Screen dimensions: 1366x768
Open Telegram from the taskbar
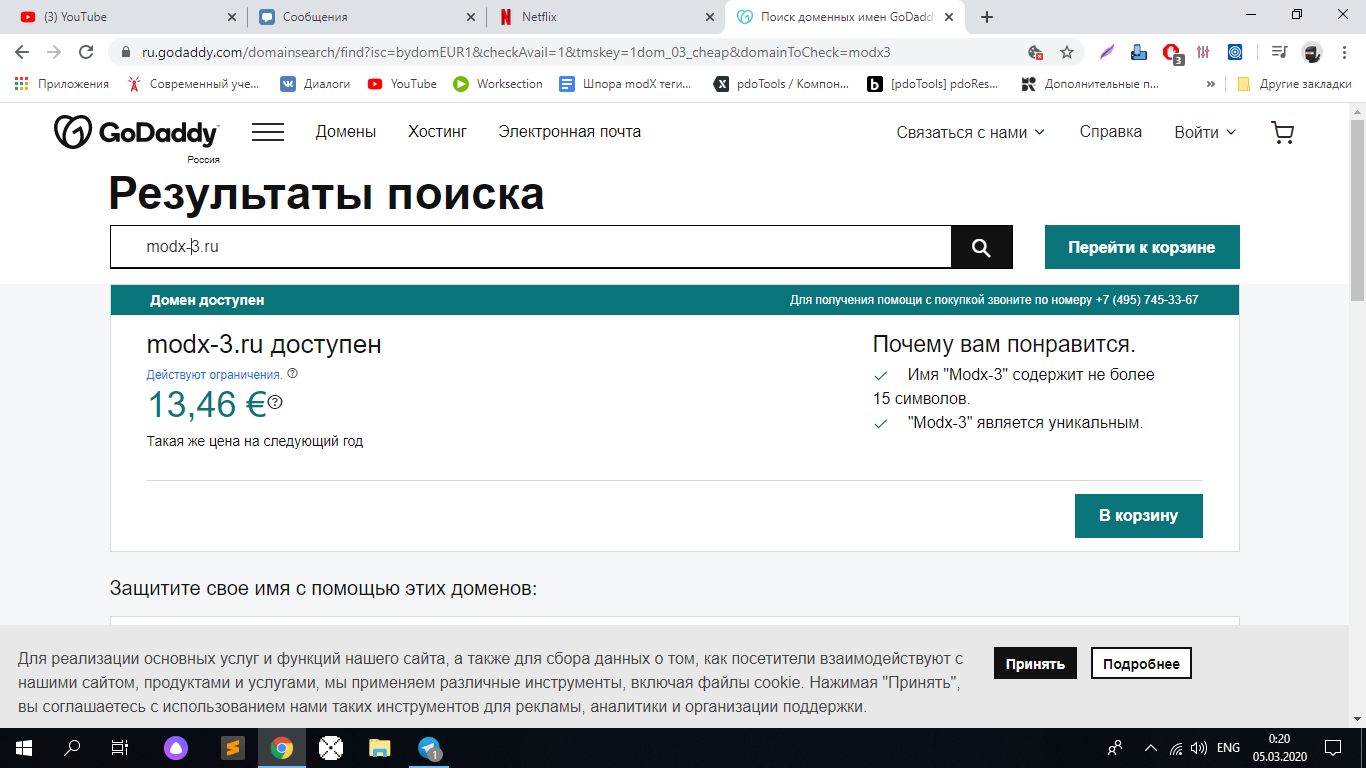(x=430, y=747)
